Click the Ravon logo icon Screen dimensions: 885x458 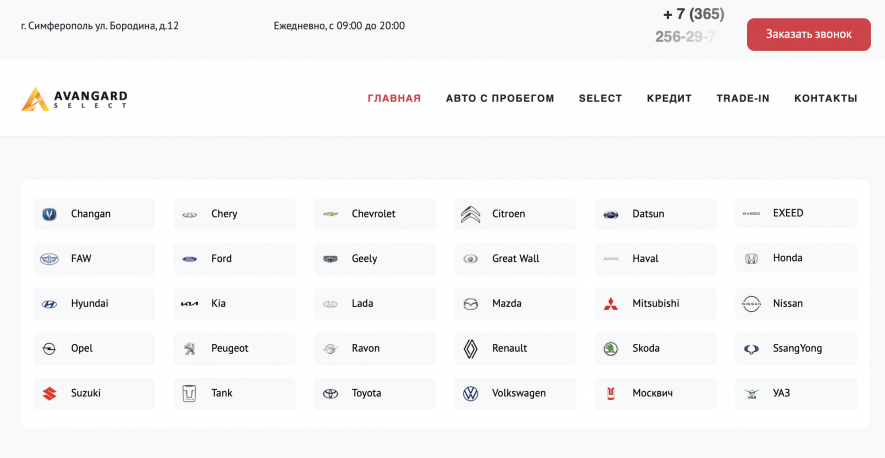point(330,349)
